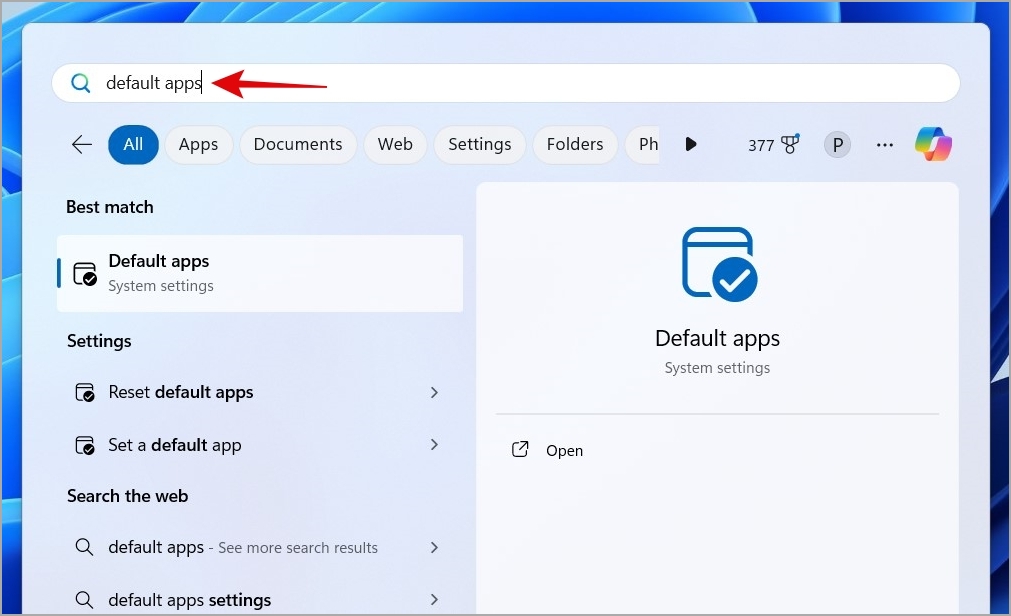Click the Reset default apps icon
The image size is (1011, 616).
click(84, 392)
